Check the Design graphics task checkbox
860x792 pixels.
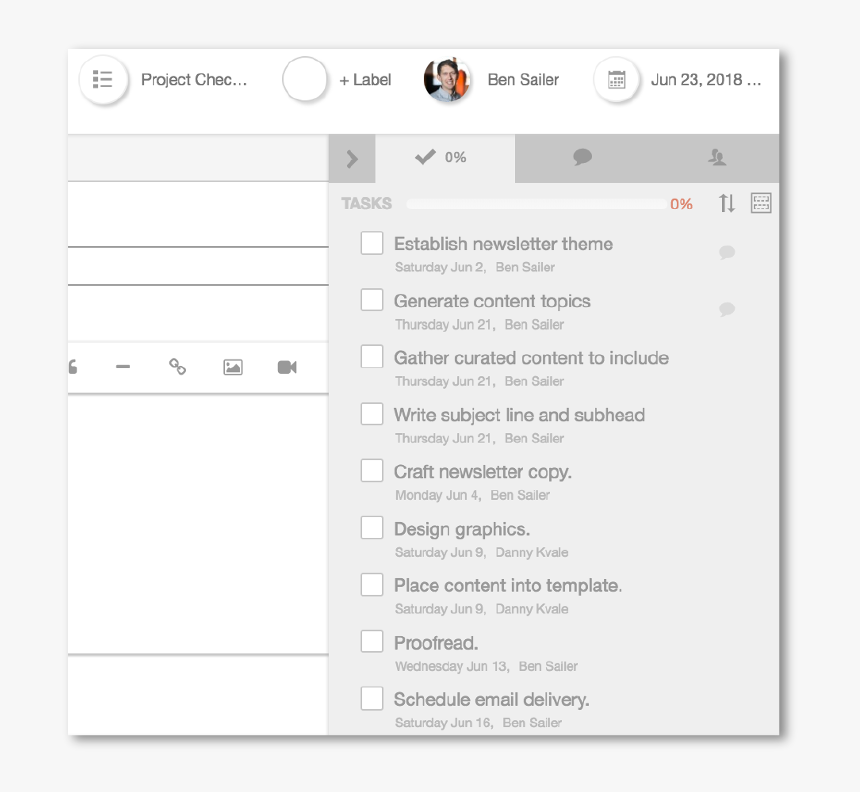point(372,528)
